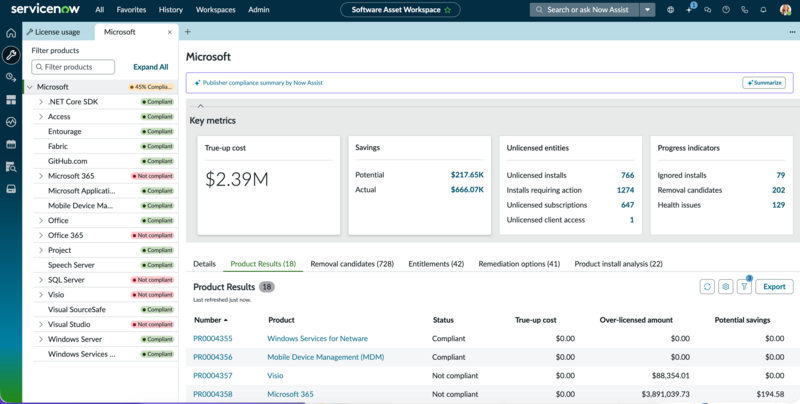Open the History menu
800x404 pixels.
[171, 10]
